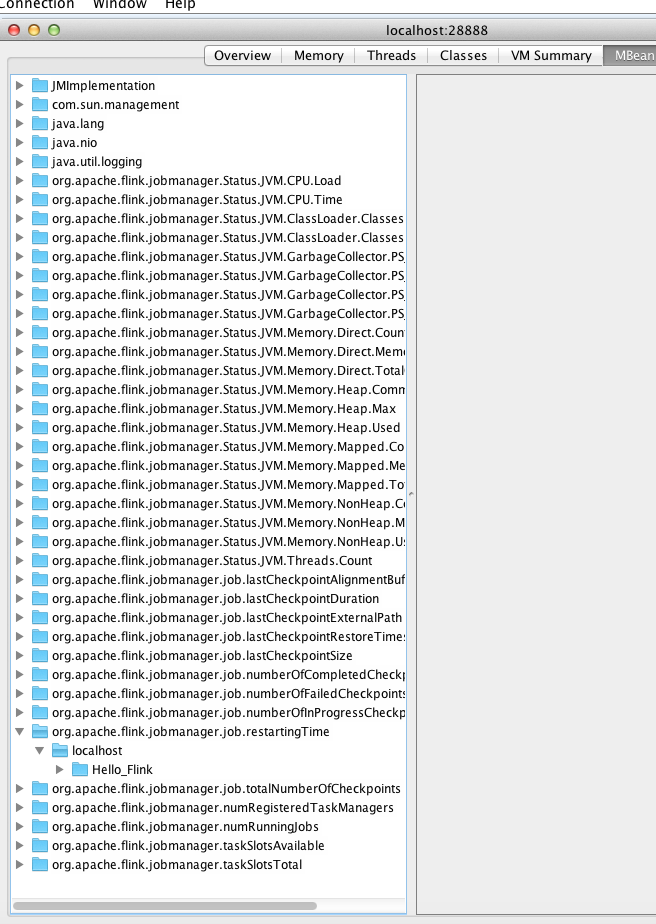The height and width of the screenshot is (924, 656).
Task: Click the taskSlotsTotal folder icon
Action: 40,865
